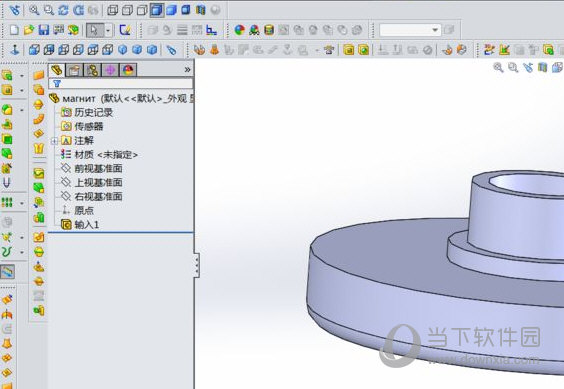Click the gold cylinder decal icon

[269, 30]
